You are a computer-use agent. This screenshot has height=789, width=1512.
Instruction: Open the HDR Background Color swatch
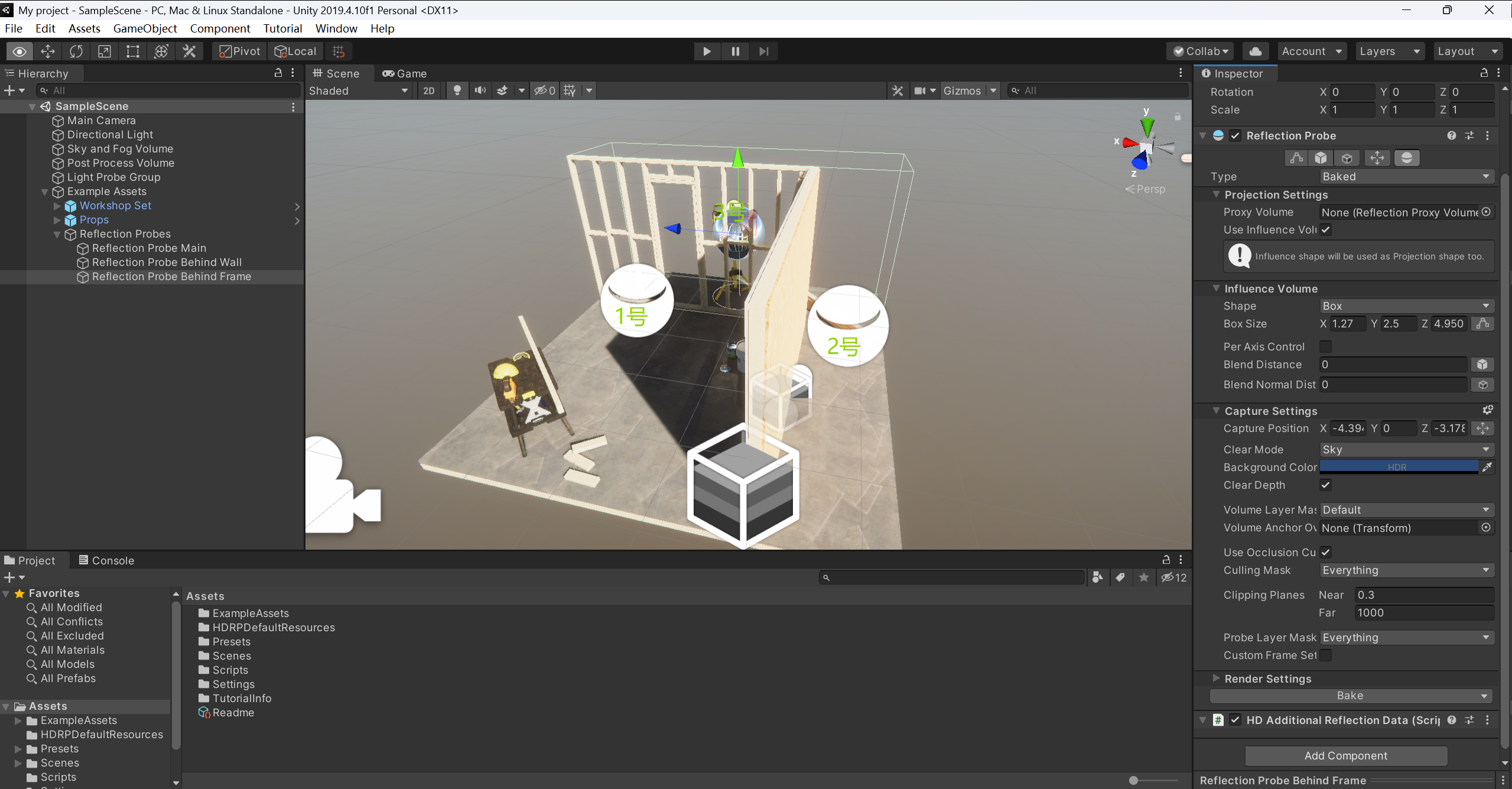1397,467
